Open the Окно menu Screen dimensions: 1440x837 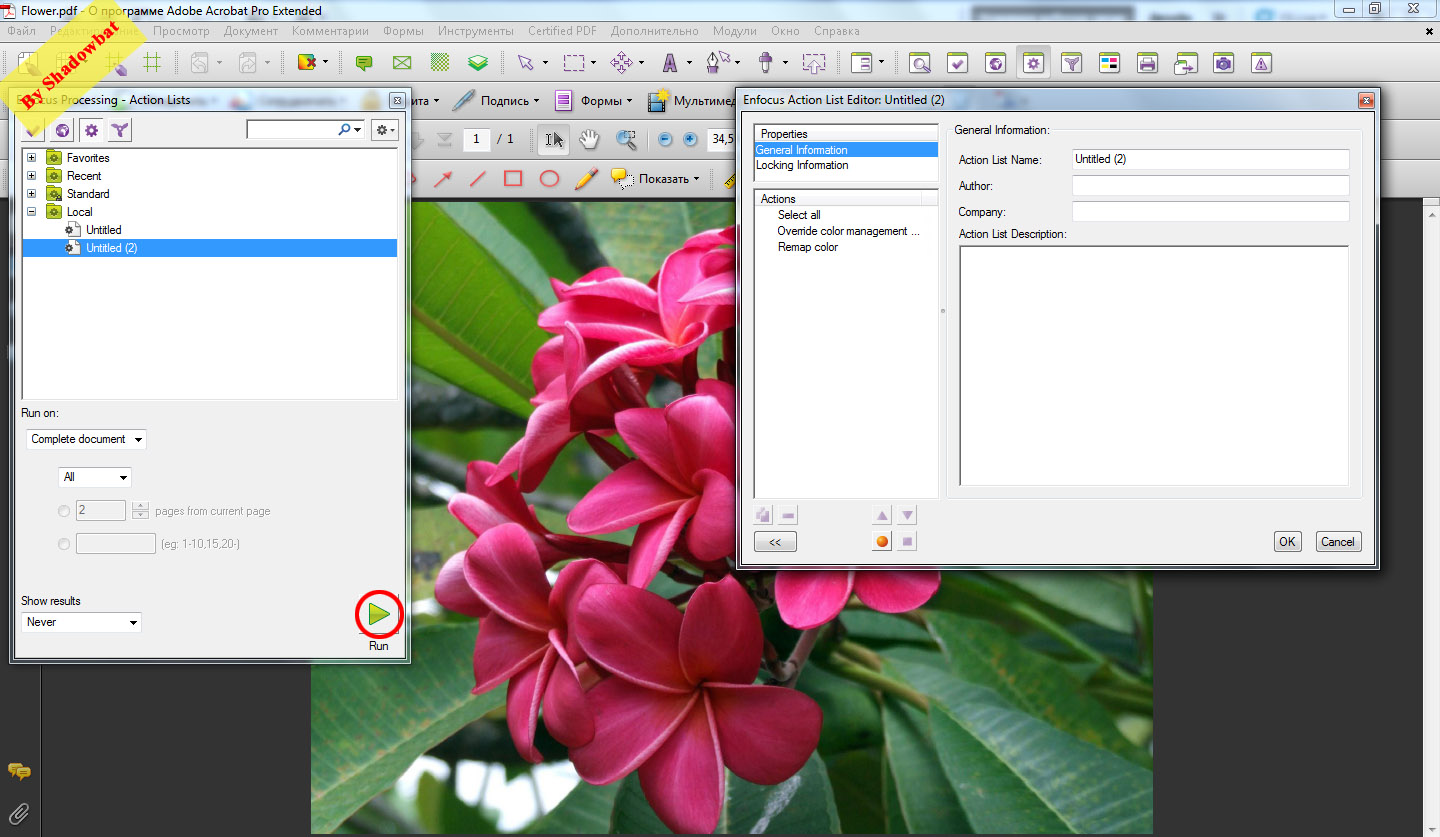785,31
